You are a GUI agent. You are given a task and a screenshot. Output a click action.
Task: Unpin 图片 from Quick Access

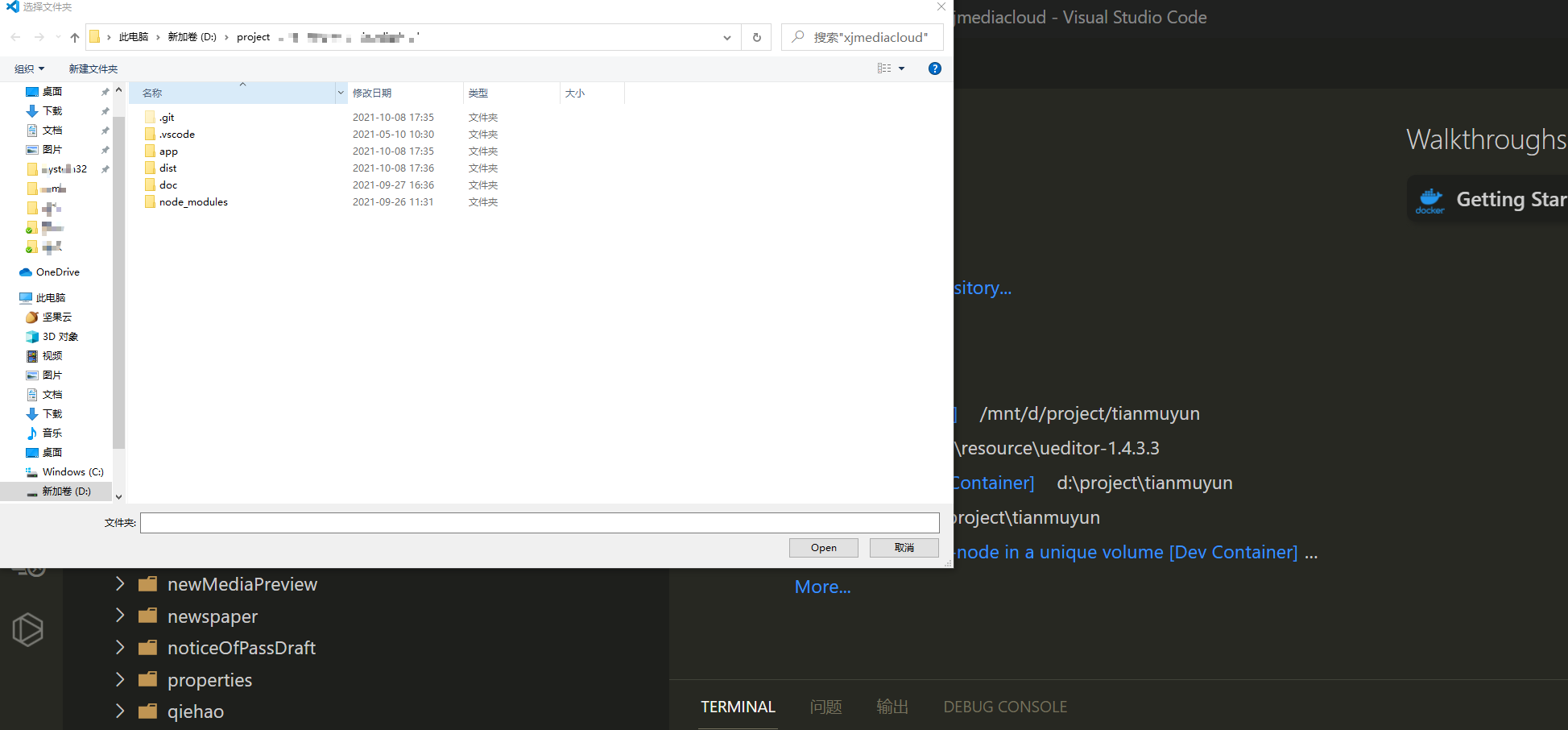[104, 149]
